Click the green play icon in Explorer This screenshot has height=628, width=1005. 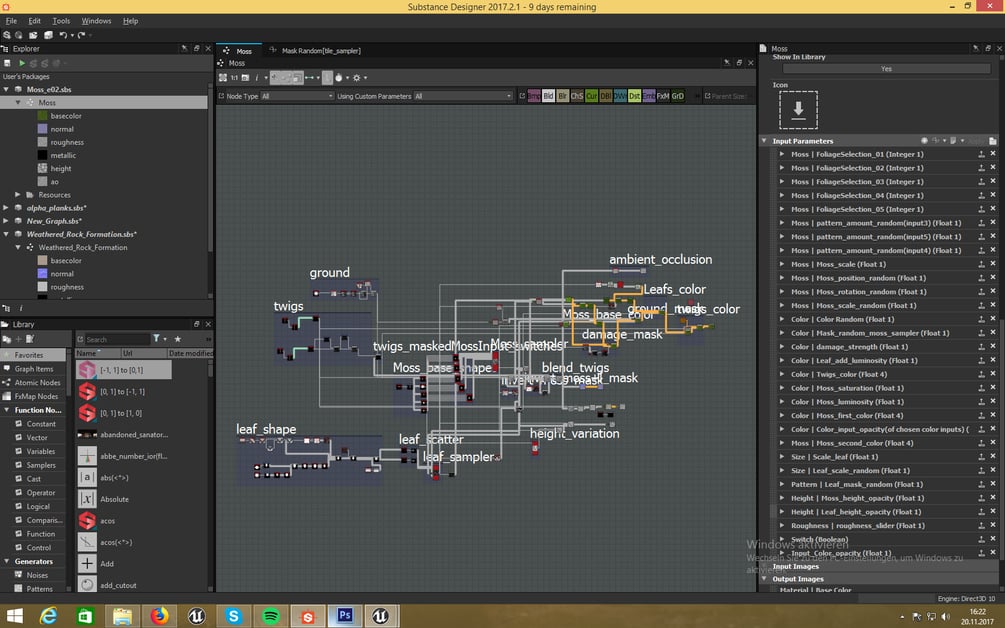pyautogui.click(x=22, y=63)
